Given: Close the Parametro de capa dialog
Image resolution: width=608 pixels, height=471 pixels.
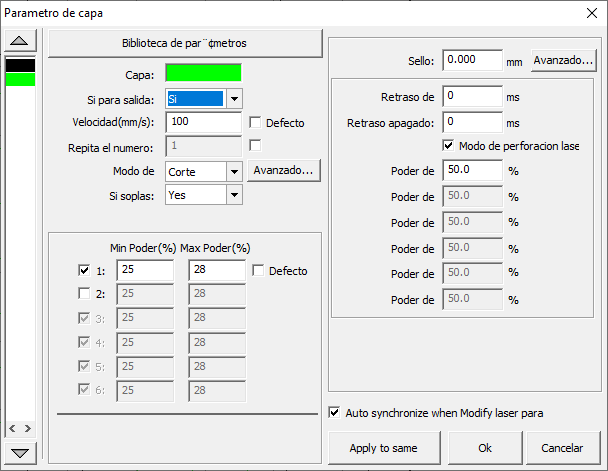Looking at the screenshot, I should point(586,13).
